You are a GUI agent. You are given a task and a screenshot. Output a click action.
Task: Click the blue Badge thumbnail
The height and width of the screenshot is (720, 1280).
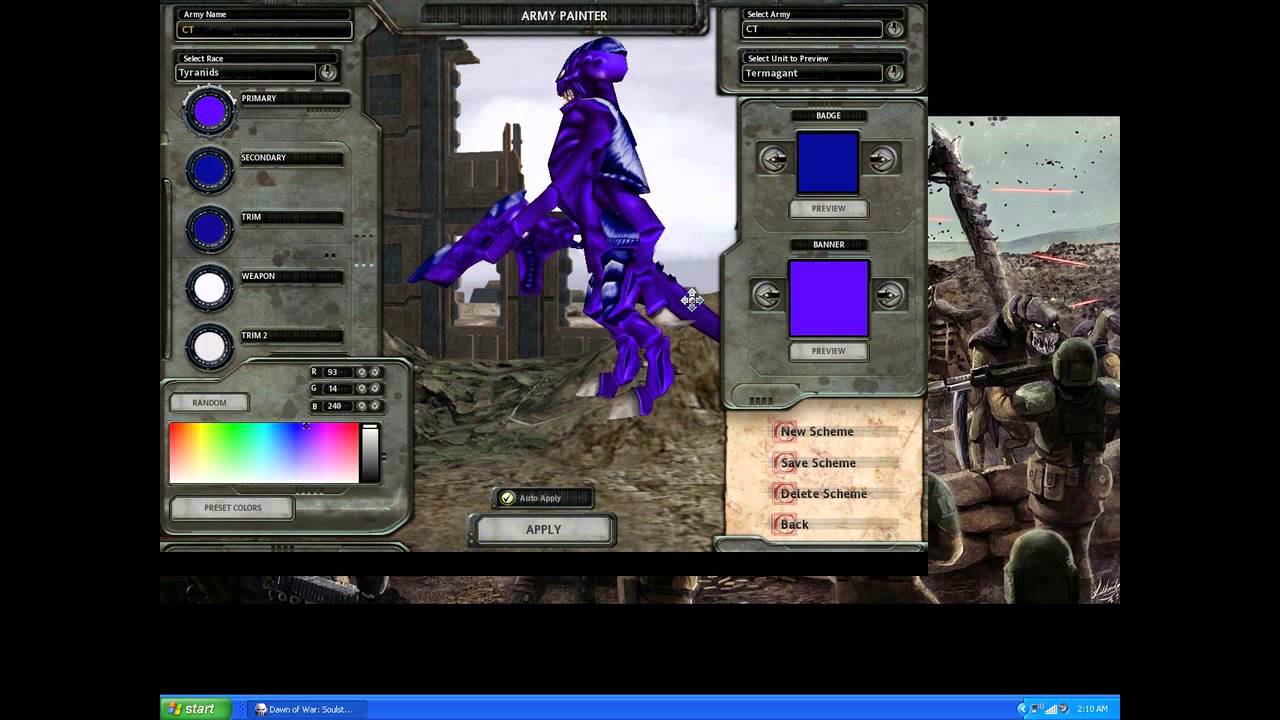828,162
